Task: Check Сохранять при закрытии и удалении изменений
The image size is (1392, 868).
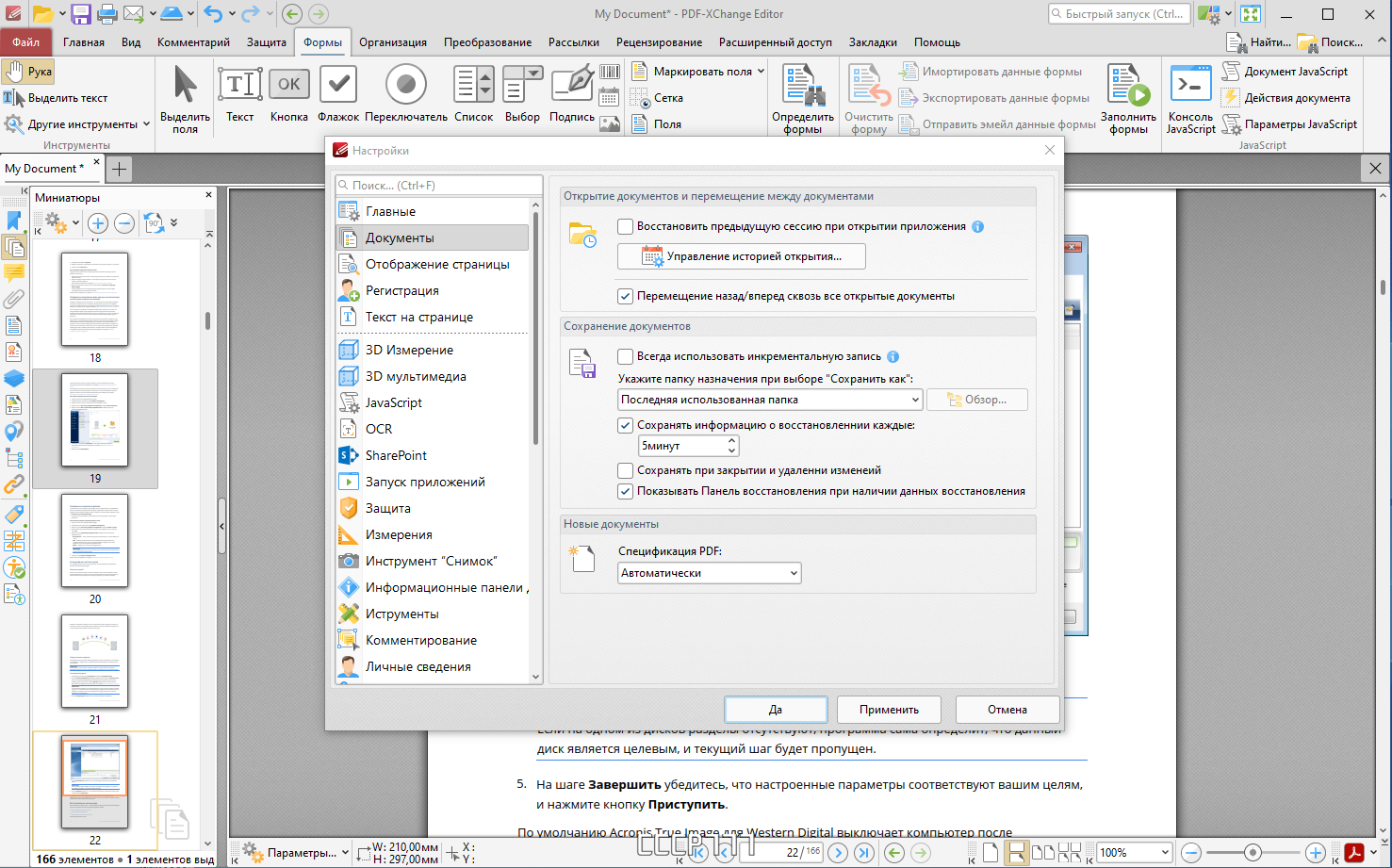Action: [625, 470]
